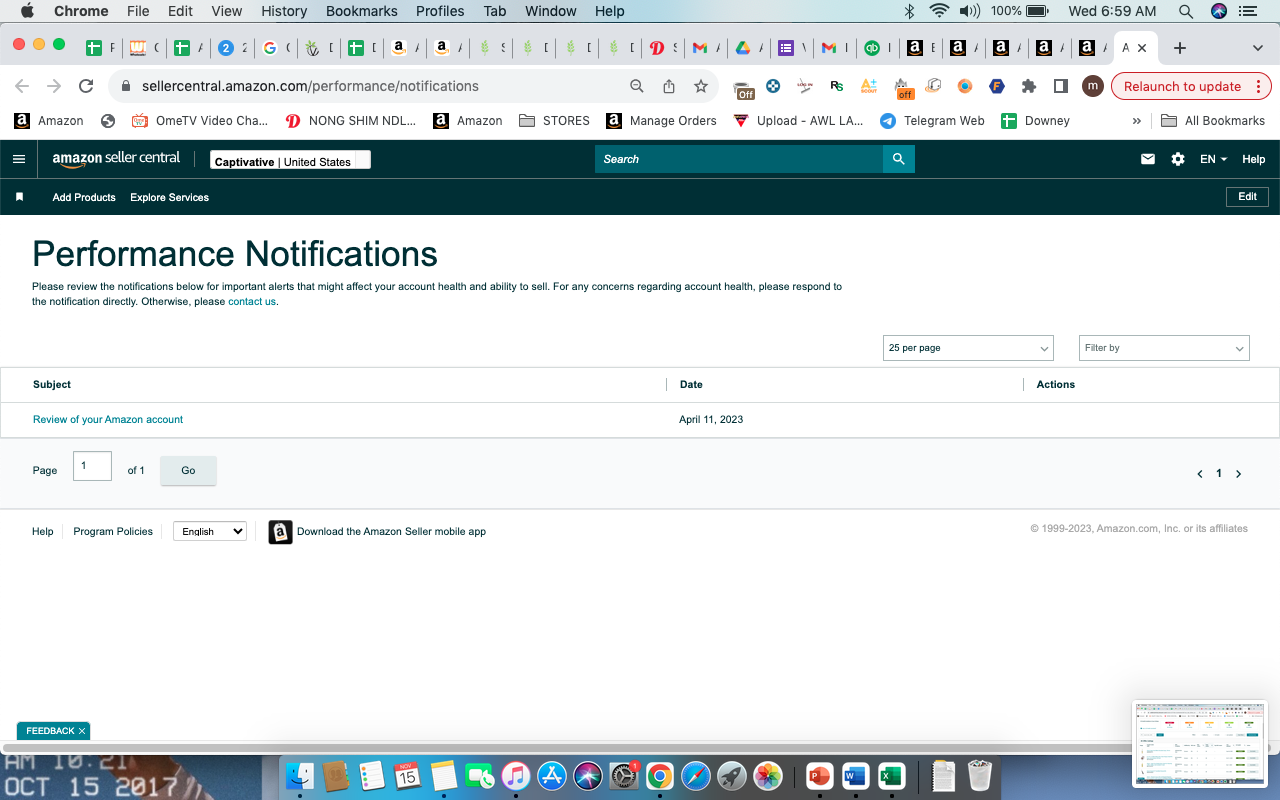The width and height of the screenshot is (1280, 800).
Task: Toggle Chrome side panel icon
Action: pos(1061,86)
